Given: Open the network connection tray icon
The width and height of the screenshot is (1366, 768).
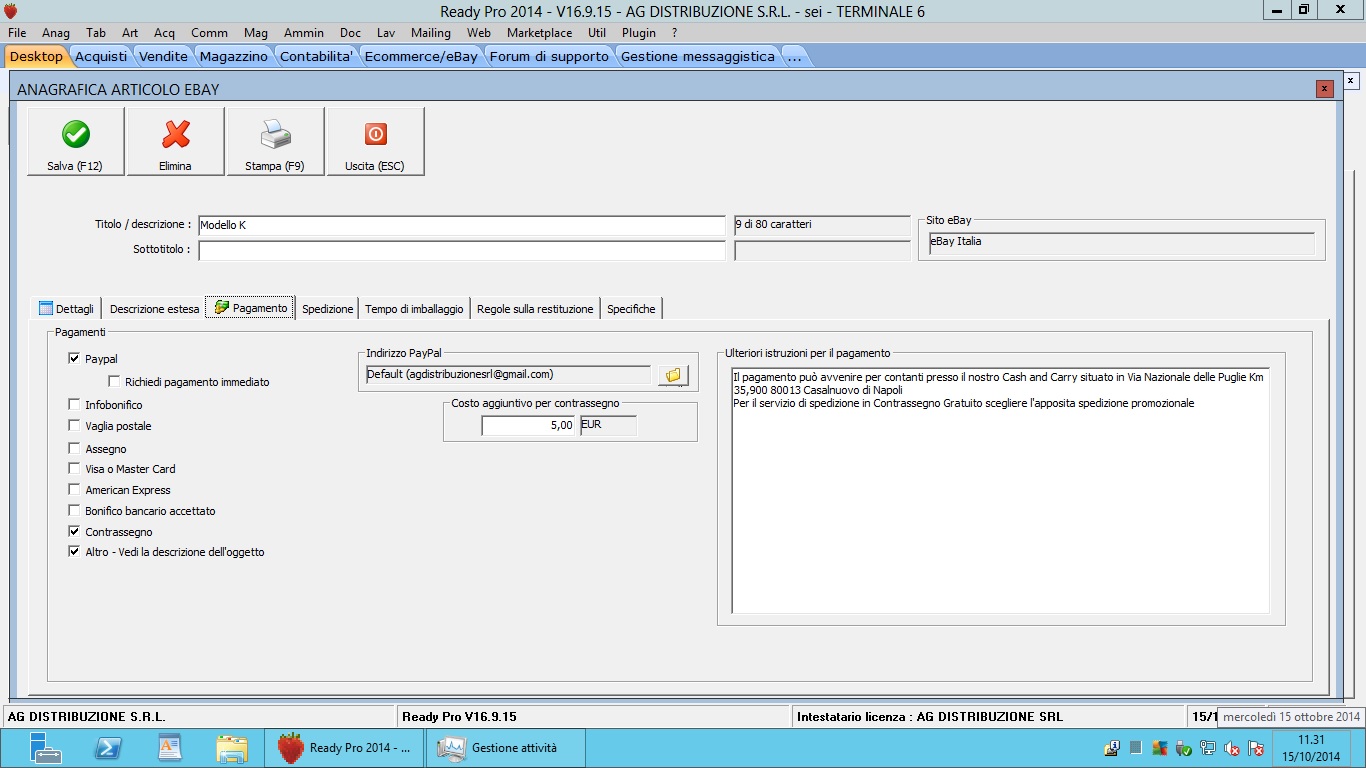Looking at the screenshot, I should (x=1208, y=748).
